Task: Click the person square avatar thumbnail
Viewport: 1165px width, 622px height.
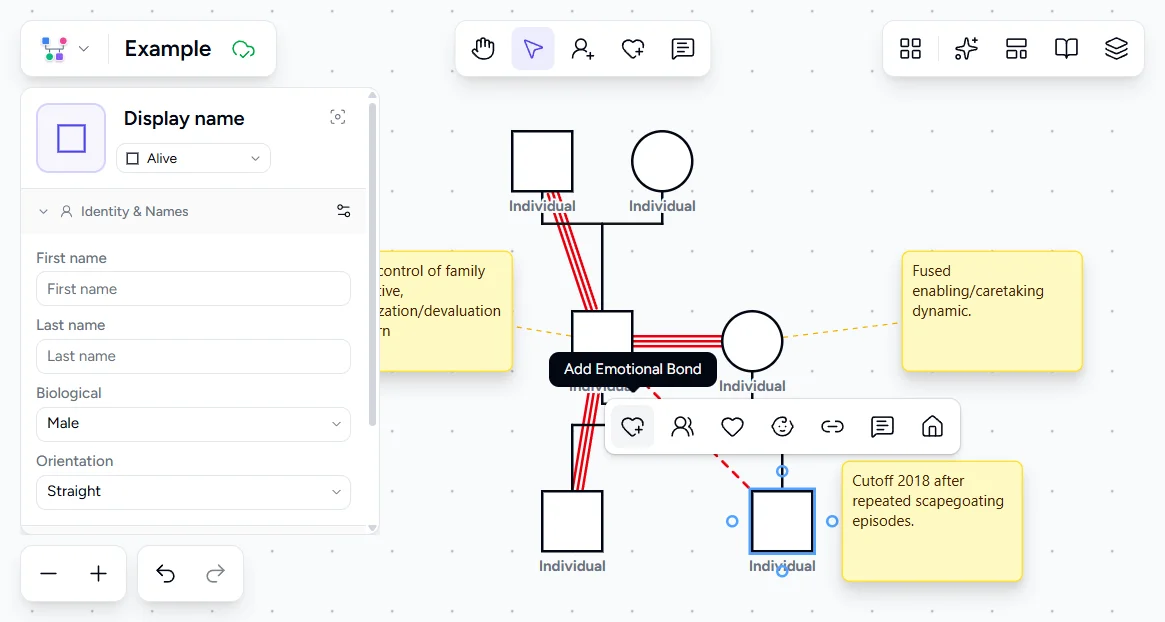Action: click(71, 138)
